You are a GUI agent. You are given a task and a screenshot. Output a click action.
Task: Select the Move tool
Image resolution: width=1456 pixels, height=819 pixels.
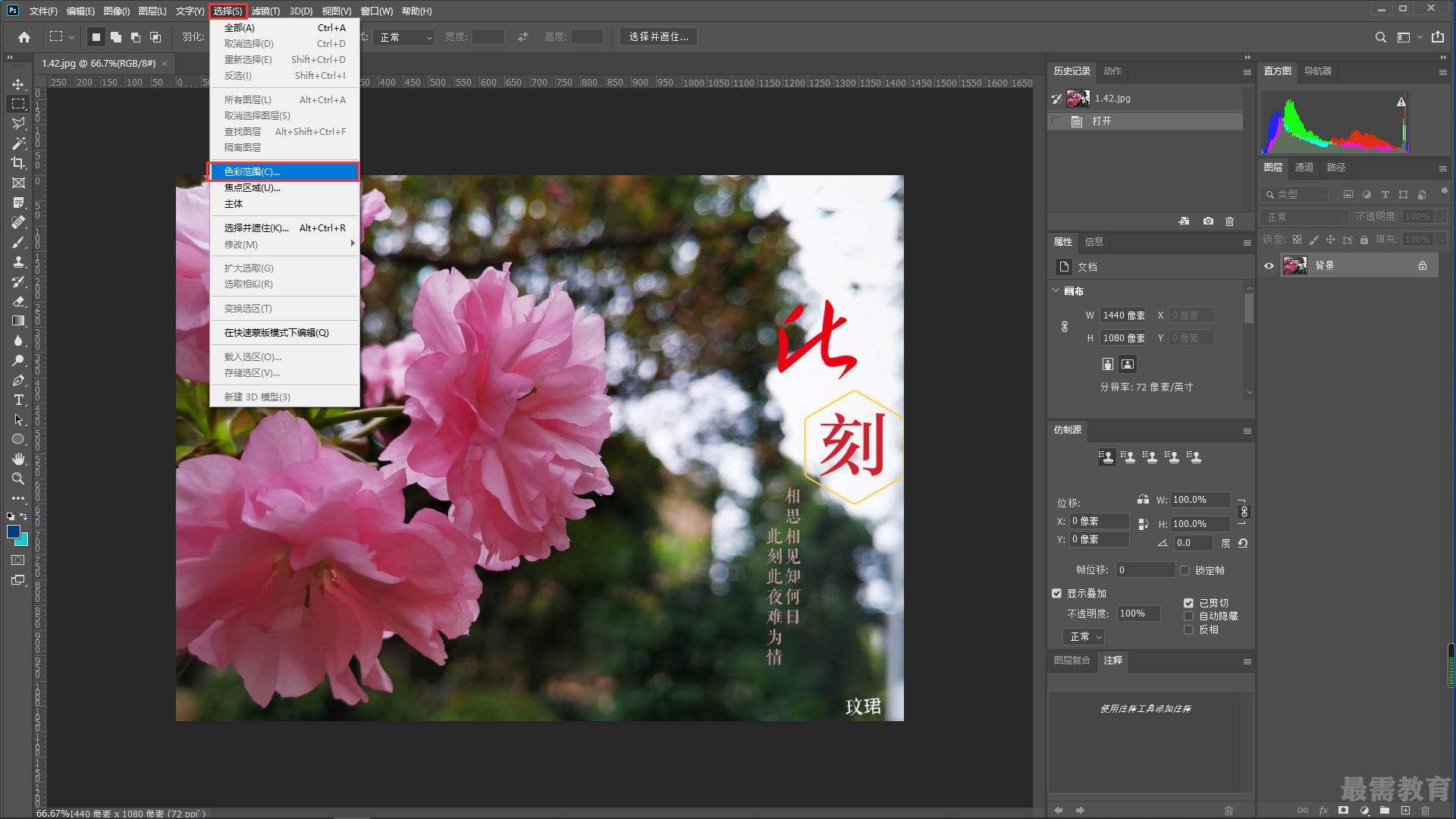(18, 84)
